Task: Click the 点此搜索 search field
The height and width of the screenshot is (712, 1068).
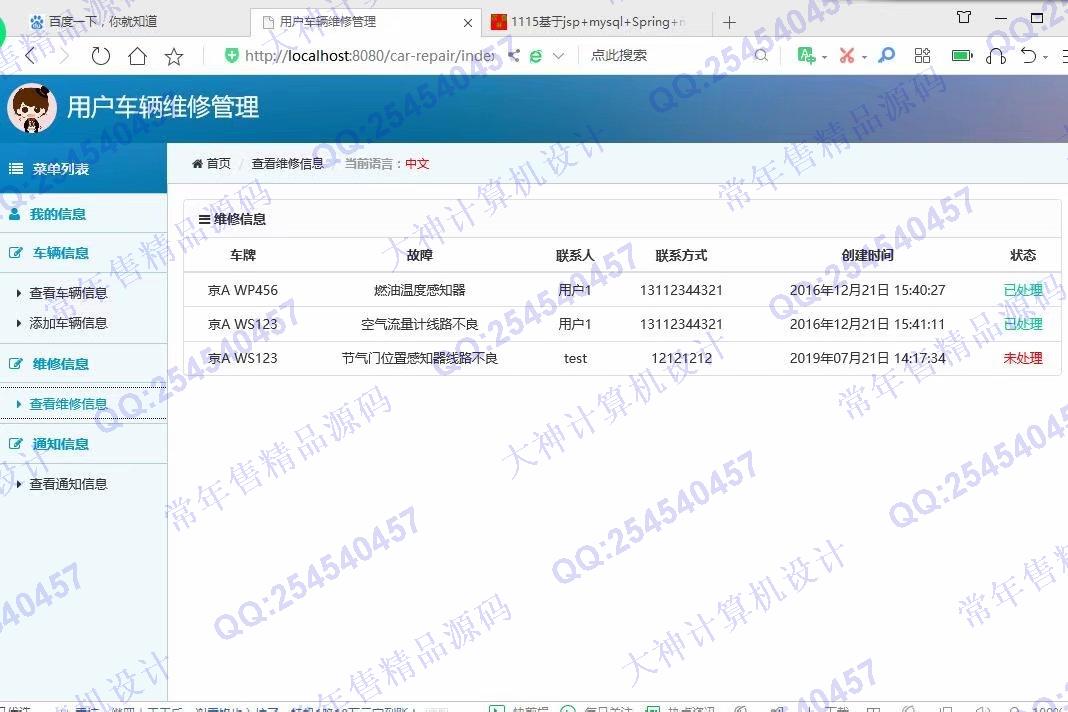Action: [668, 55]
